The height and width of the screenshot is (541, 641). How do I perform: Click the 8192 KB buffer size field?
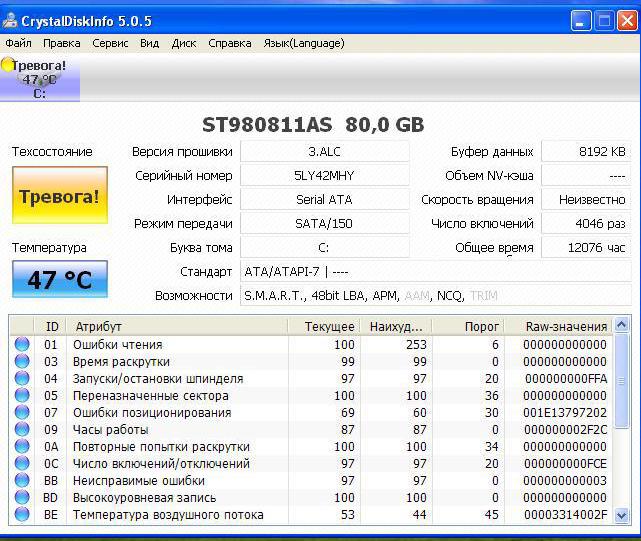click(x=587, y=152)
